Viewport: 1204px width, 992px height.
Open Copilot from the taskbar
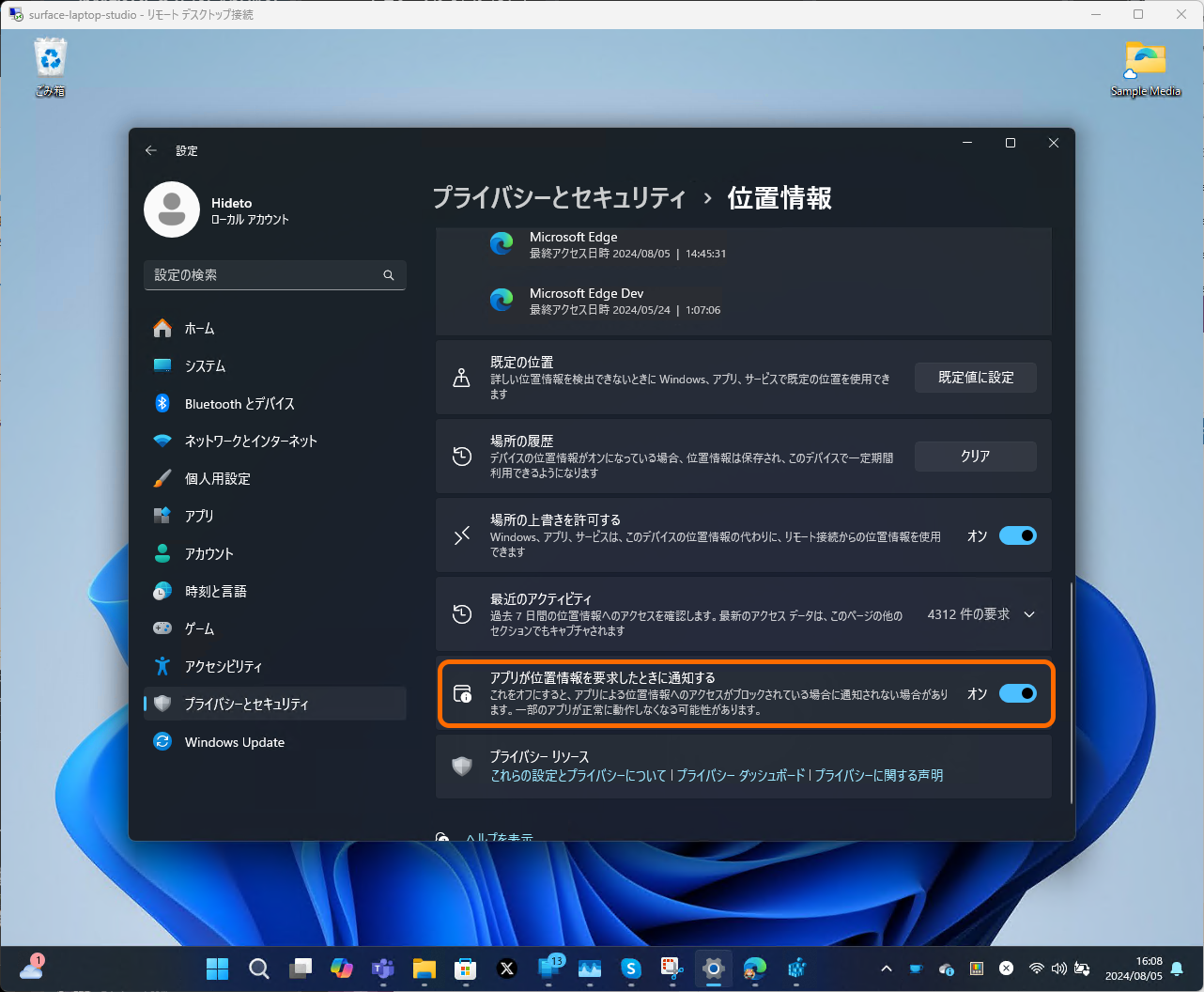pyautogui.click(x=342, y=969)
